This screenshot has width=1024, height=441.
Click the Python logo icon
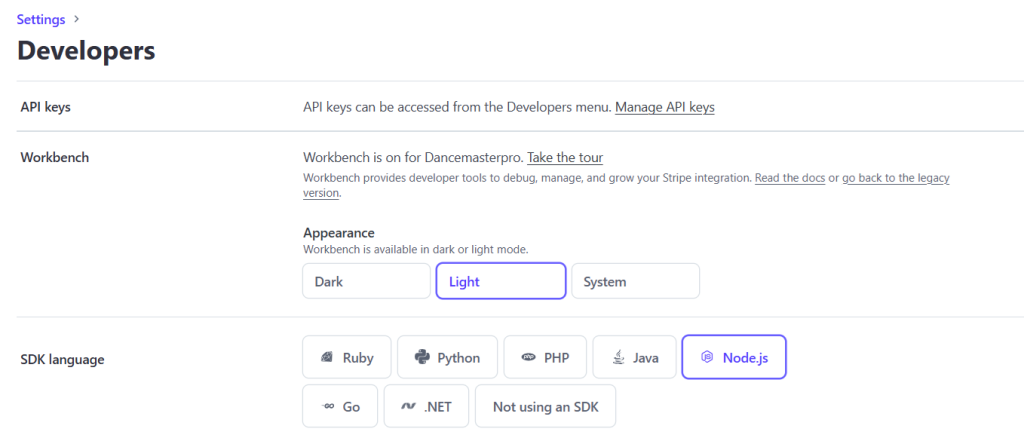[x=421, y=357]
